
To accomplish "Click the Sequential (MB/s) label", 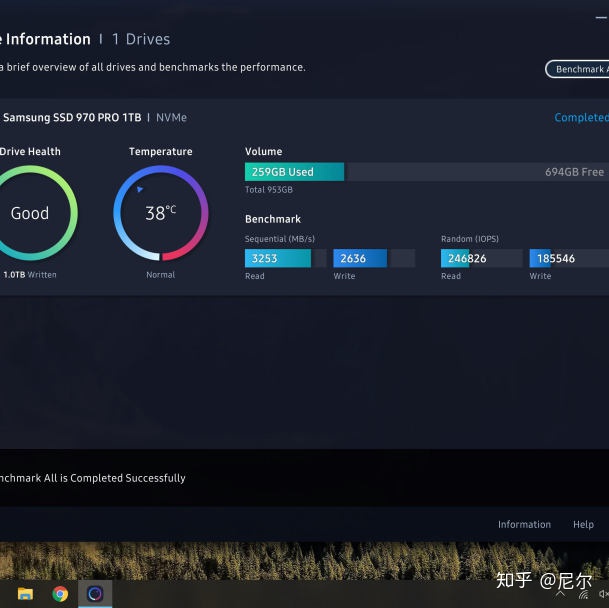I will coord(280,239).
